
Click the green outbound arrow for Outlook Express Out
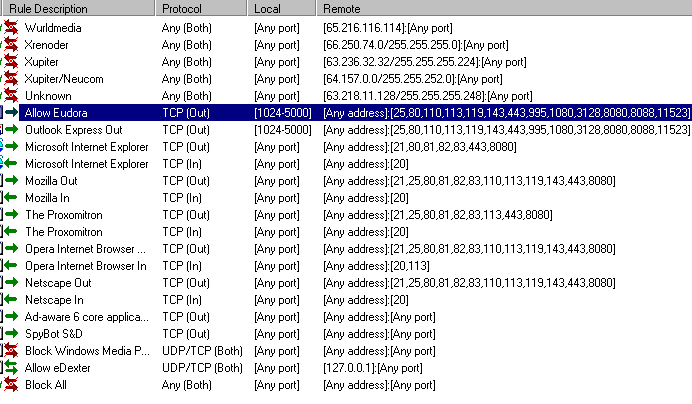tap(12, 129)
